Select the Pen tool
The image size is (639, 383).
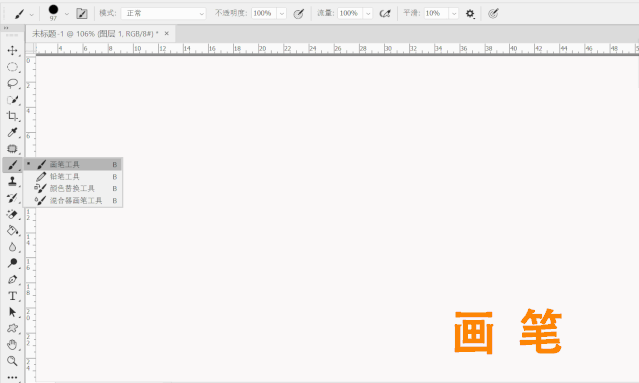coord(12,280)
